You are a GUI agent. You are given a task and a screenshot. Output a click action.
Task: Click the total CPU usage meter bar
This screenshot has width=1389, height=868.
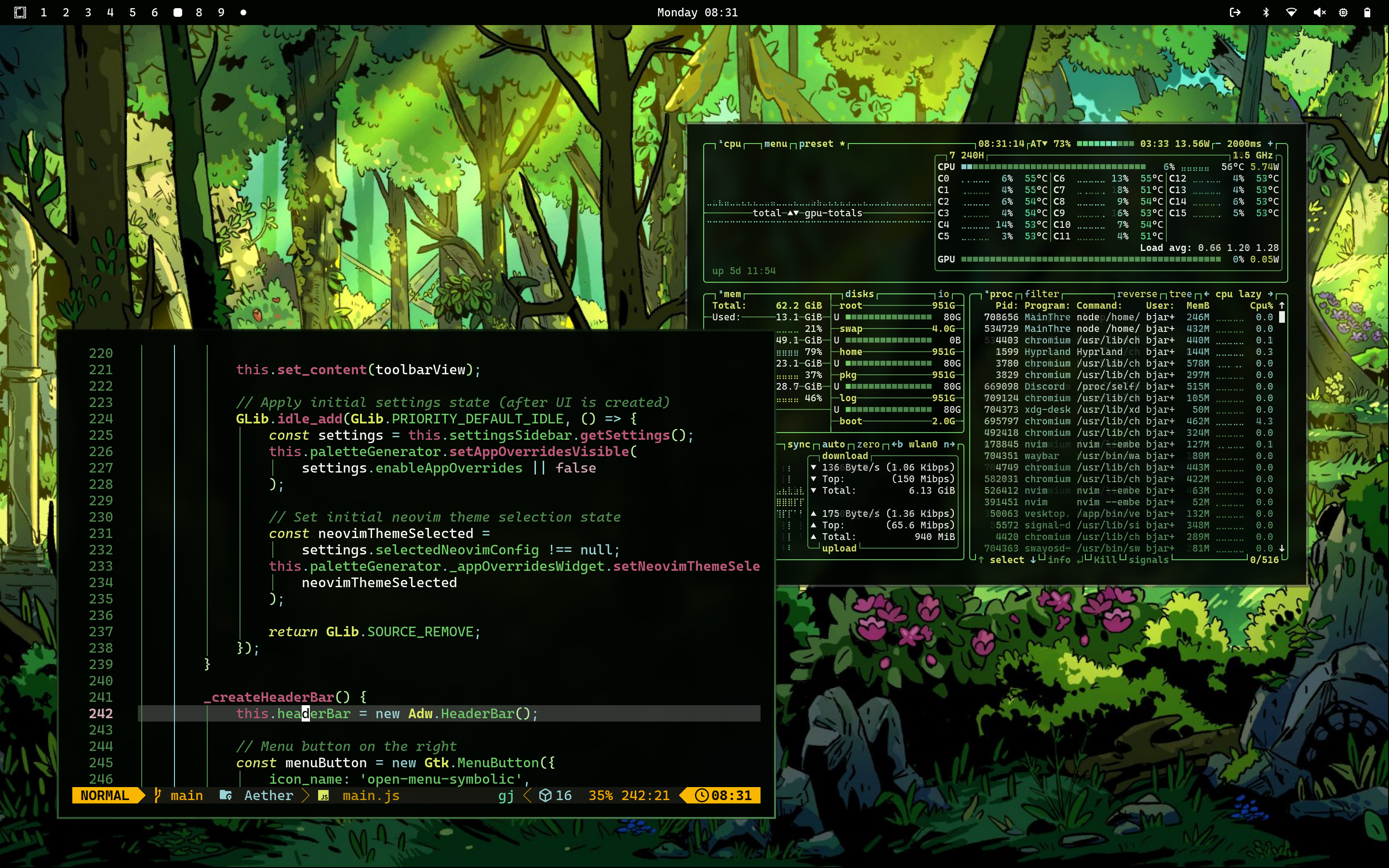tap(1053, 167)
